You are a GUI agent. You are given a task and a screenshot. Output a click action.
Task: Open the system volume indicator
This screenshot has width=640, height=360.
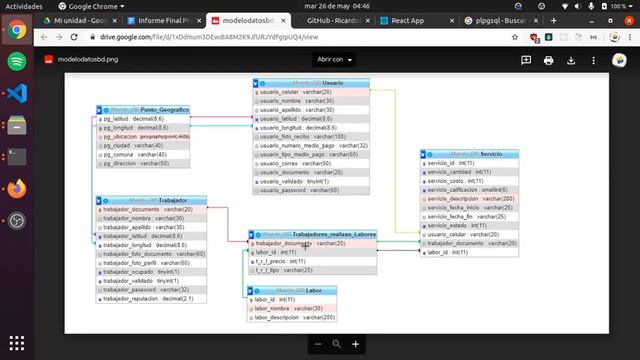578,6
